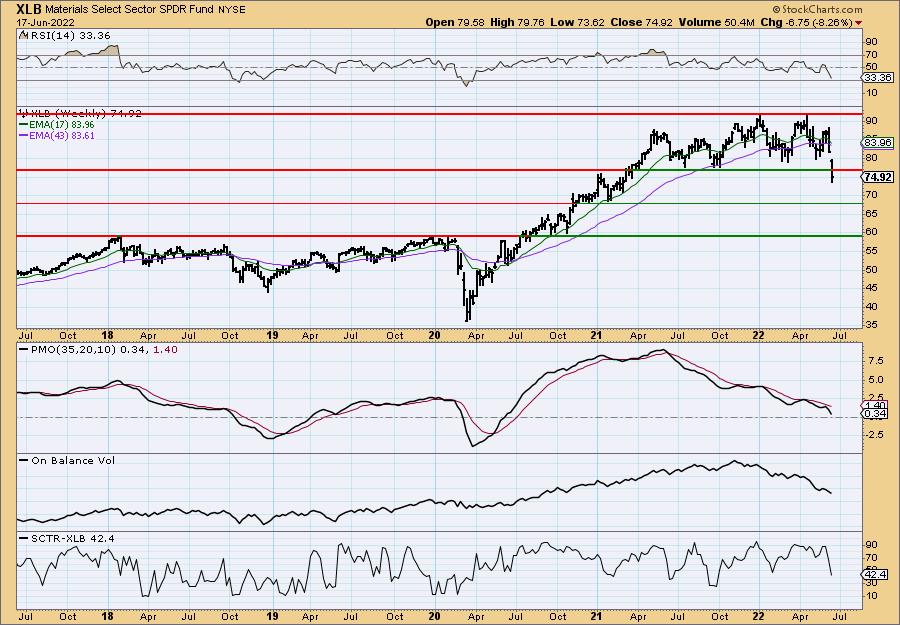Click the 40 level on the price axis

[x=871, y=306]
